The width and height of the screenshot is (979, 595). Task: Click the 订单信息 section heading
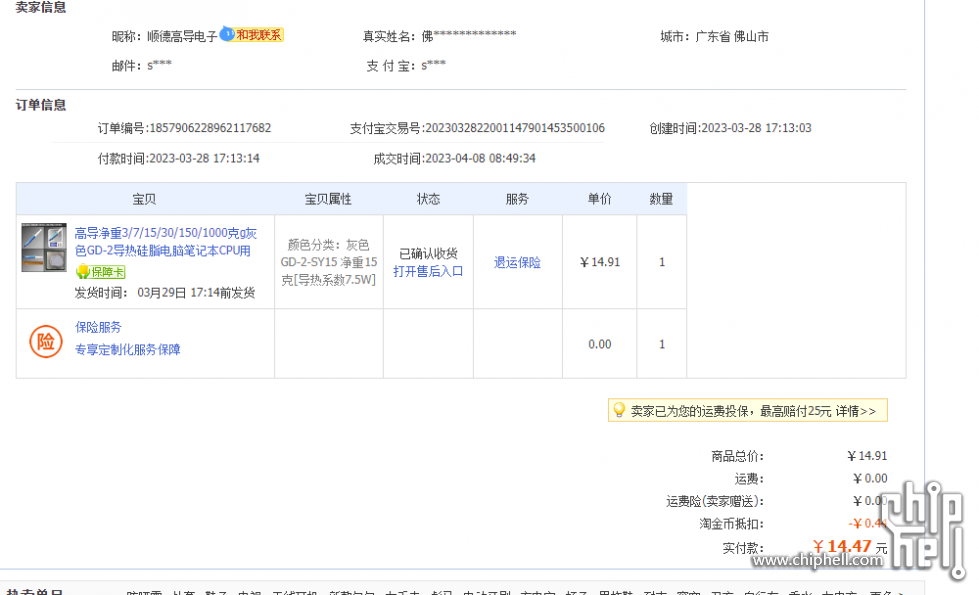[x=41, y=105]
